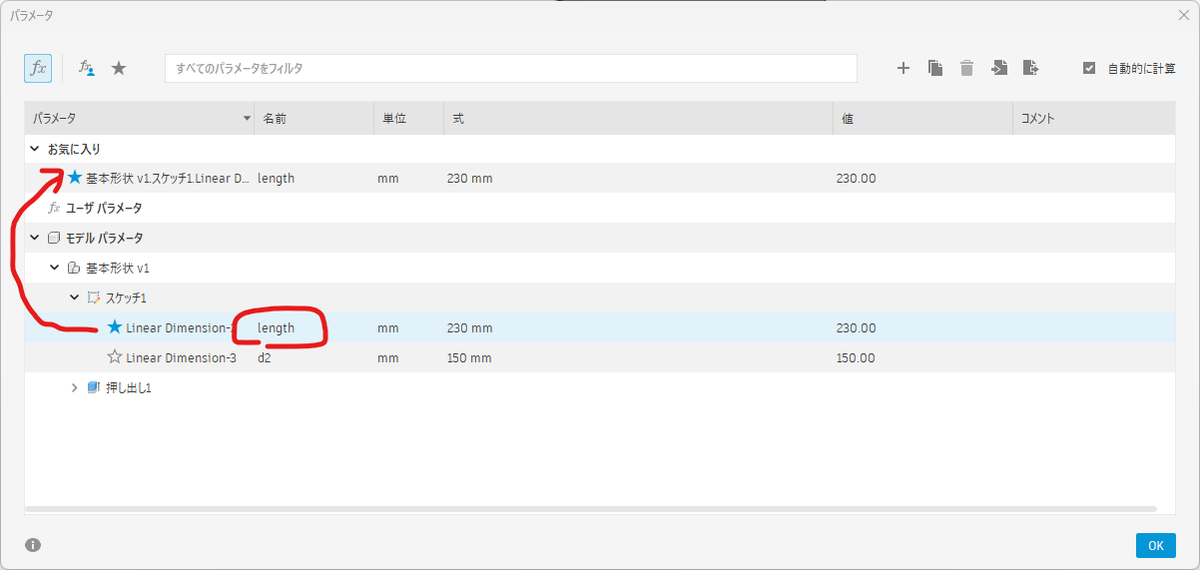Click 230 mm expression in Linear Dimension row
The image size is (1200, 570).
(x=469, y=328)
